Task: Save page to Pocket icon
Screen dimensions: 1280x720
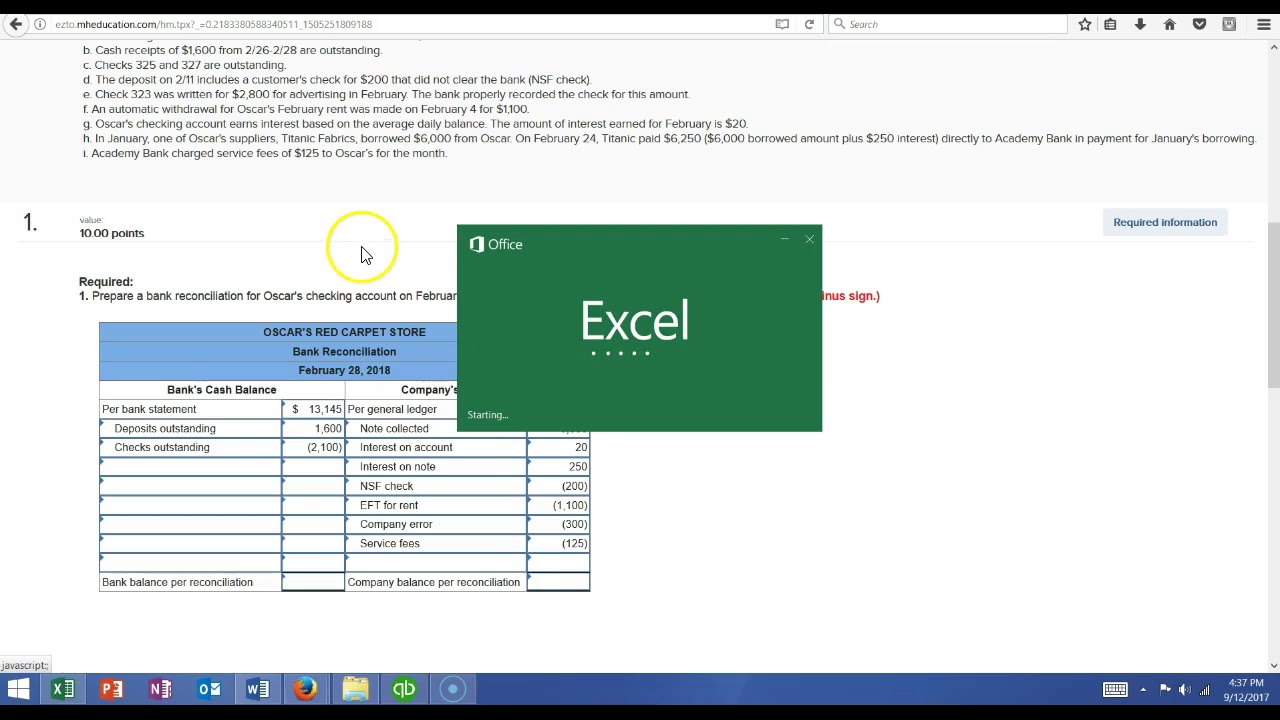Action: tap(1200, 24)
